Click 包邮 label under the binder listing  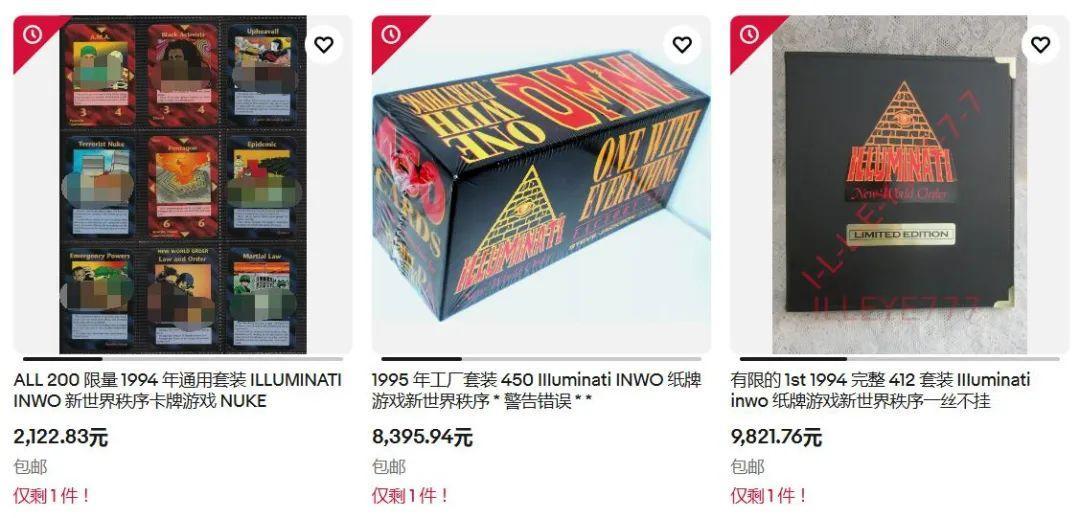tap(747, 467)
